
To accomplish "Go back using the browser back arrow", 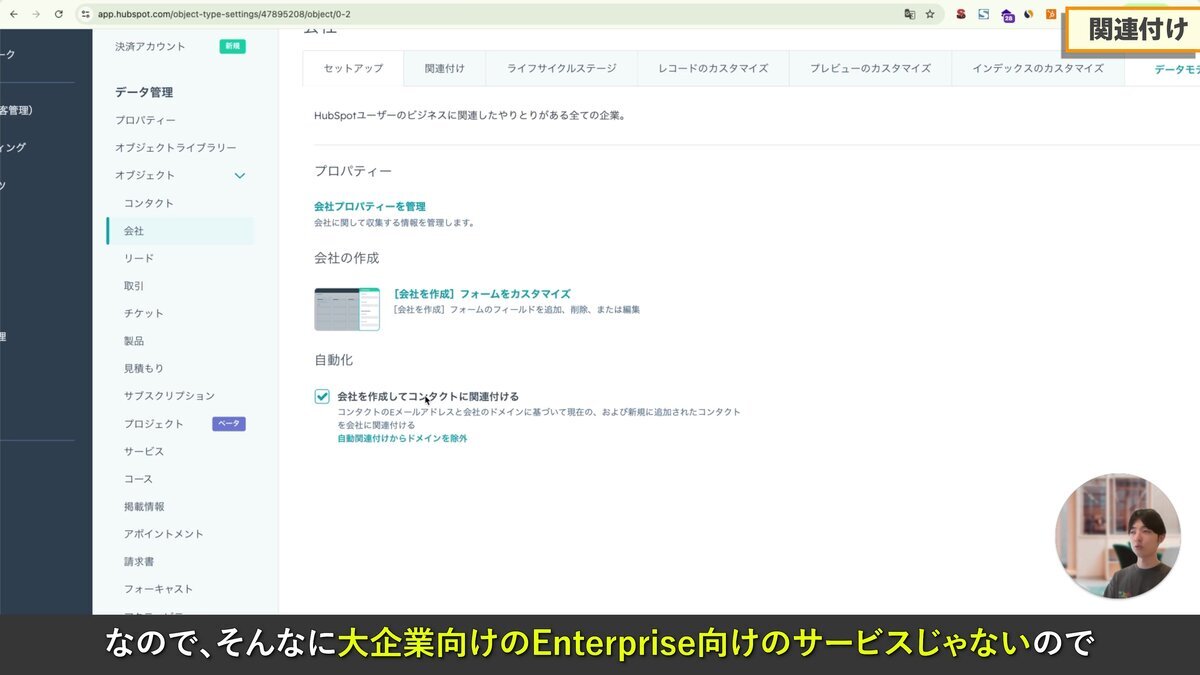I will 14,14.
